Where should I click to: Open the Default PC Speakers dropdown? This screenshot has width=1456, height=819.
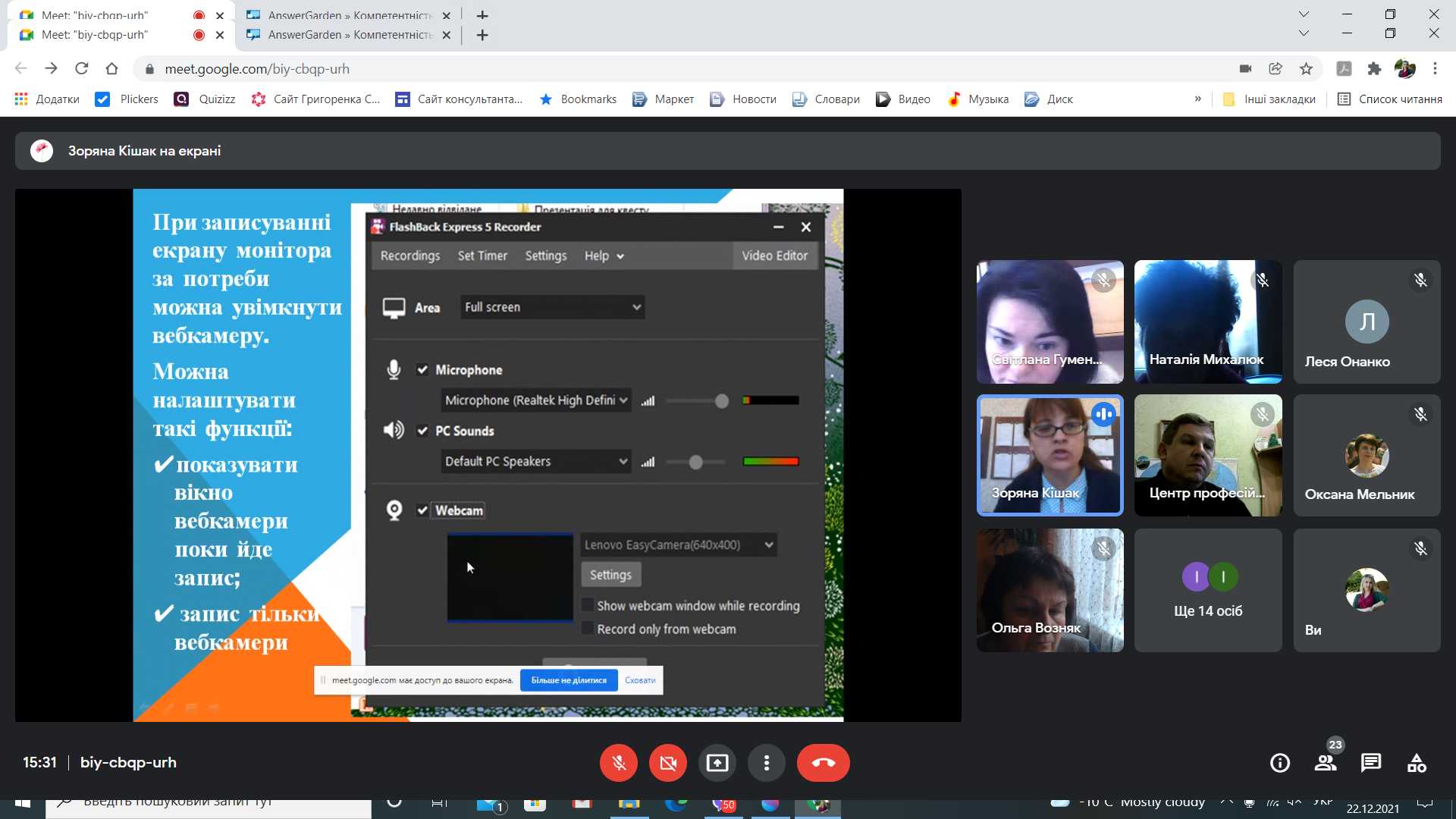tap(535, 461)
